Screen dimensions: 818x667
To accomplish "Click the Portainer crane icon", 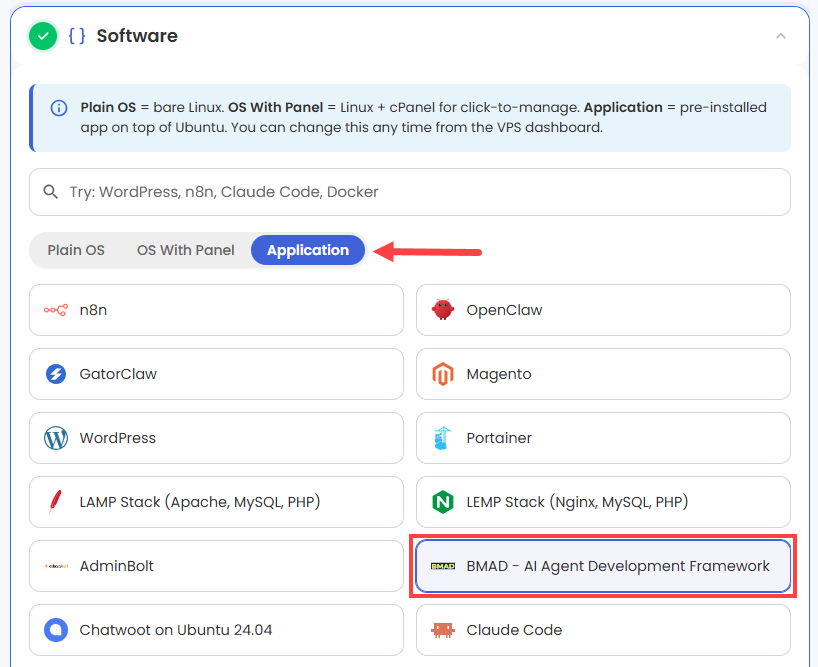I will [442, 438].
